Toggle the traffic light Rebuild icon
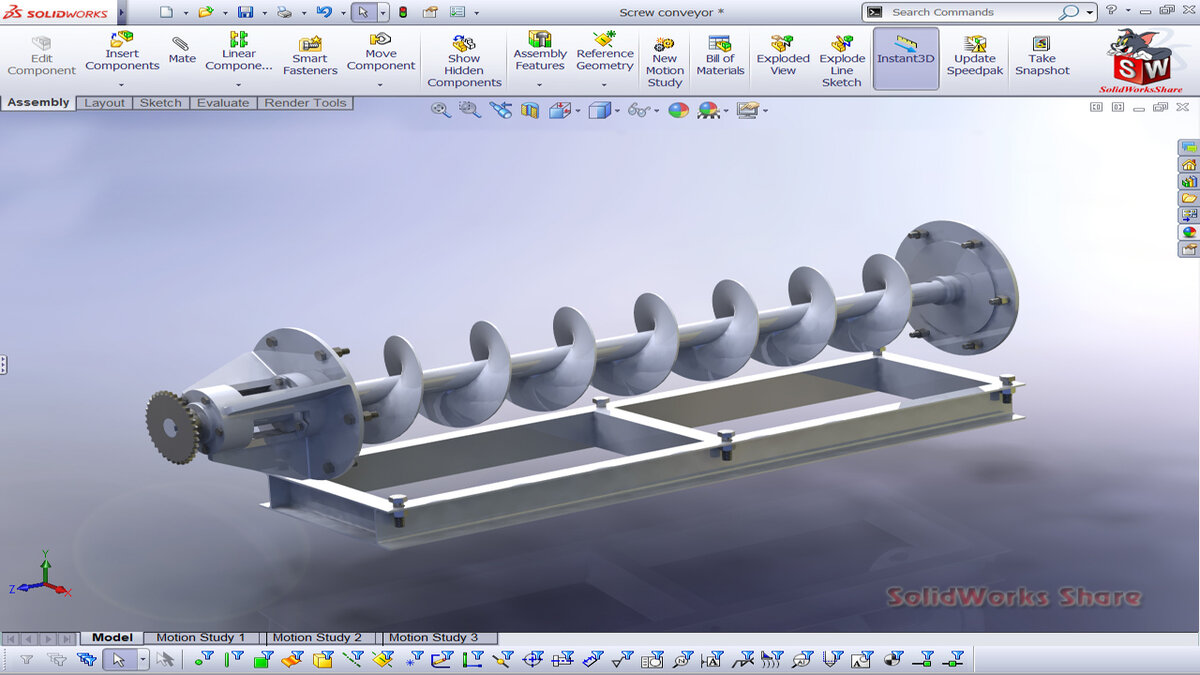 403,12
